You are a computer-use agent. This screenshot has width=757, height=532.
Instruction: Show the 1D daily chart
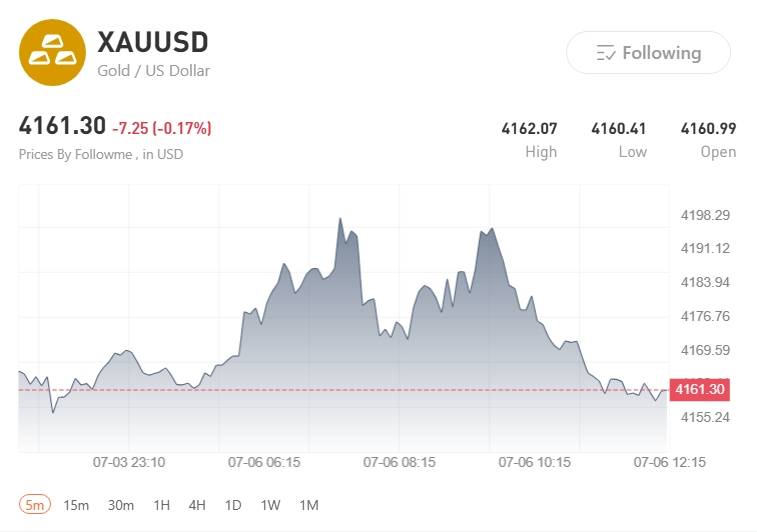(233, 505)
